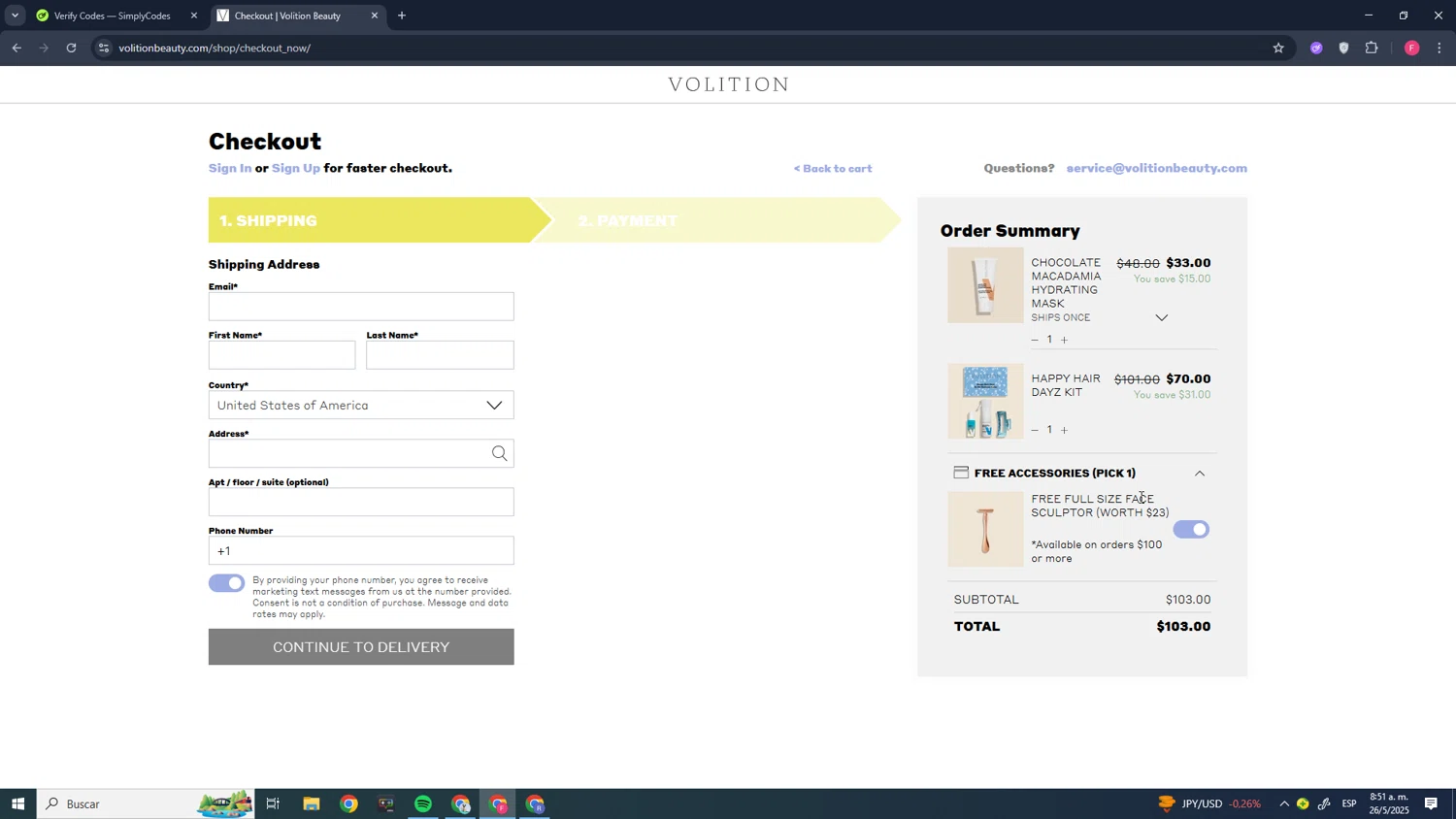
Task: Open the Chrome profile avatar
Action: point(1412,48)
